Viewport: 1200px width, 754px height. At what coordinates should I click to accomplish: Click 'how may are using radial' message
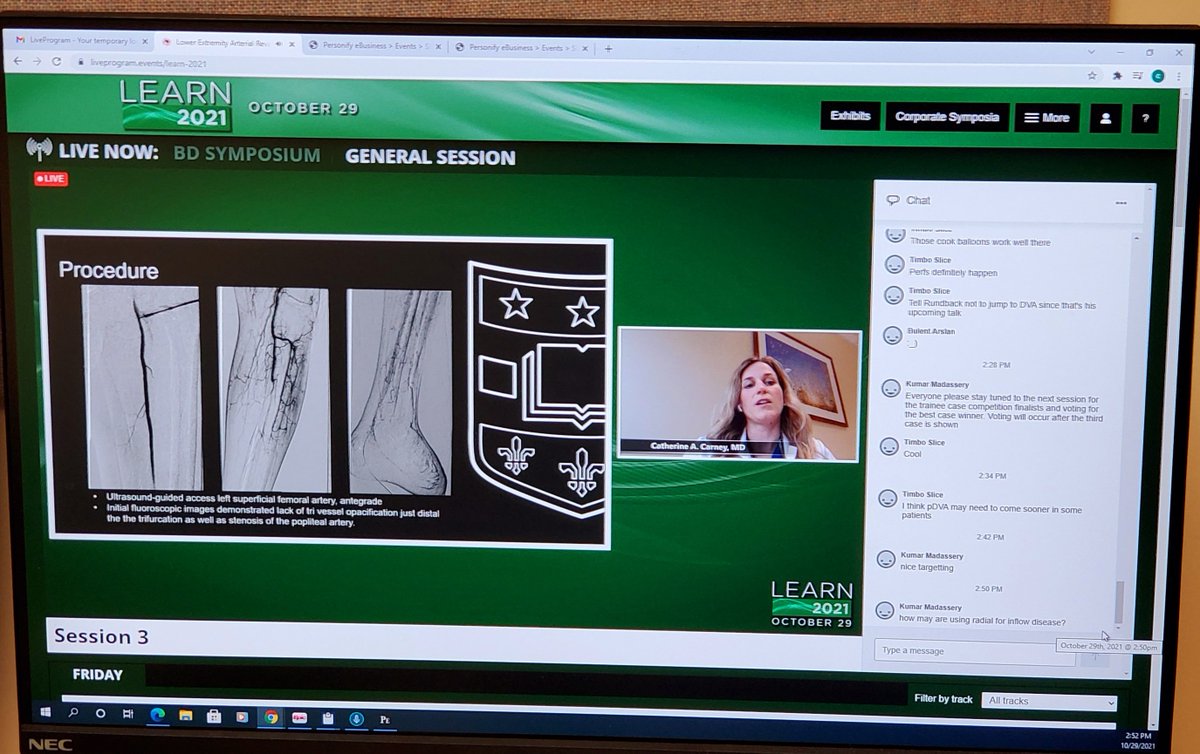(x=982, y=620)
